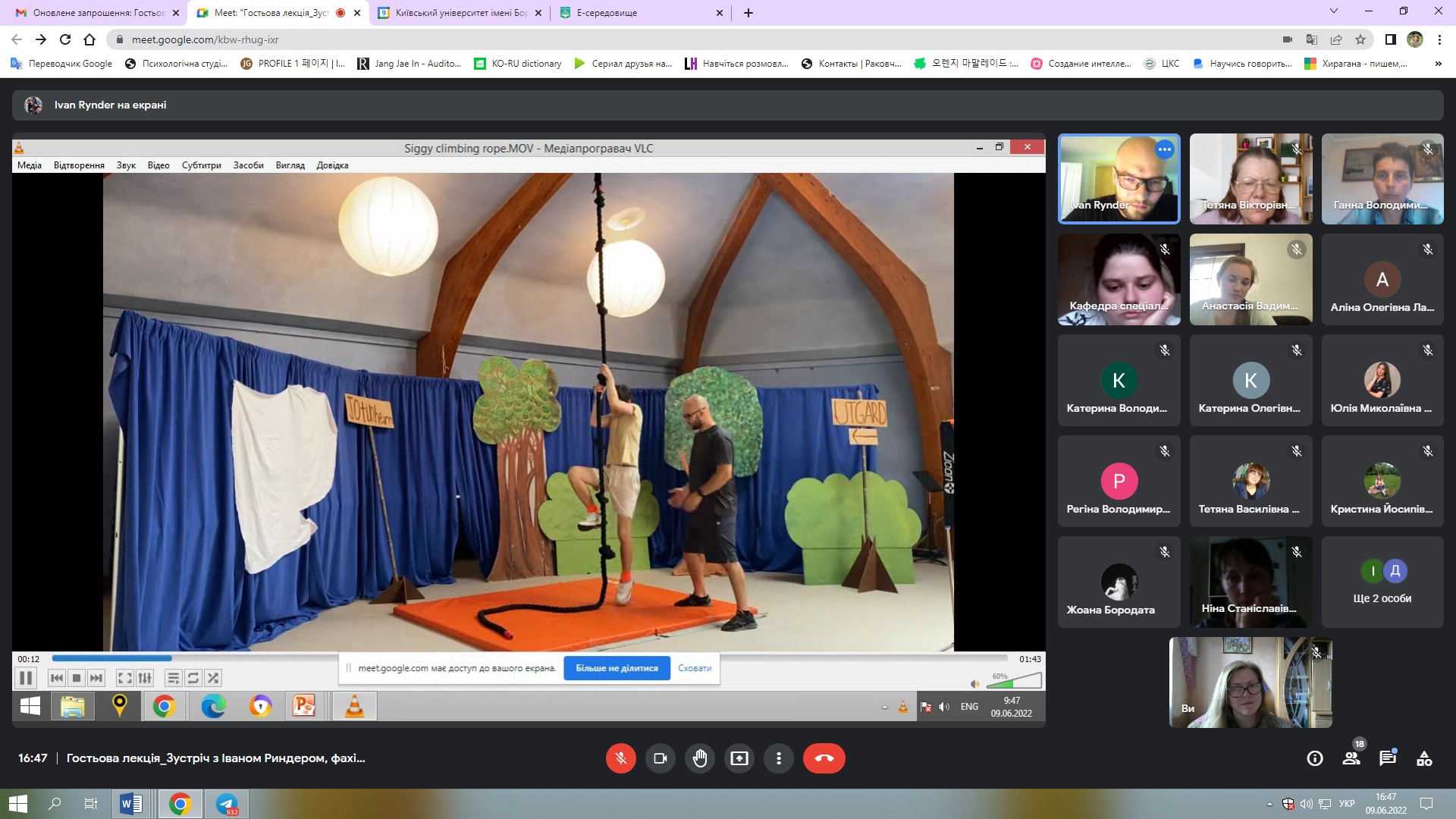Expand hidden bookmarks chevron
Image resolution: width=1456 pixels, height=819 pixels.
pyautogui.click(x=1438, y=64)
